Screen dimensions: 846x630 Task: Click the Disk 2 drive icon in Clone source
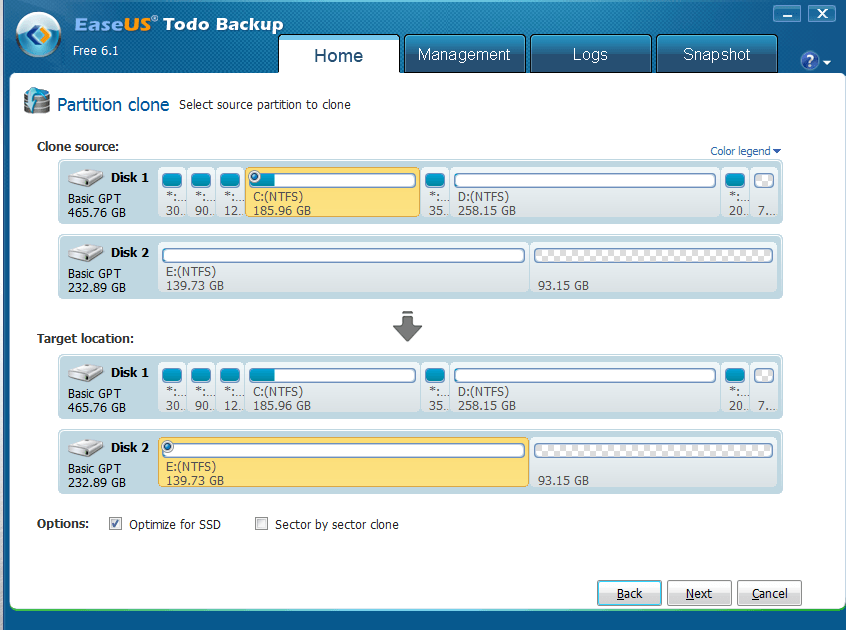click(x=85, y=252)
